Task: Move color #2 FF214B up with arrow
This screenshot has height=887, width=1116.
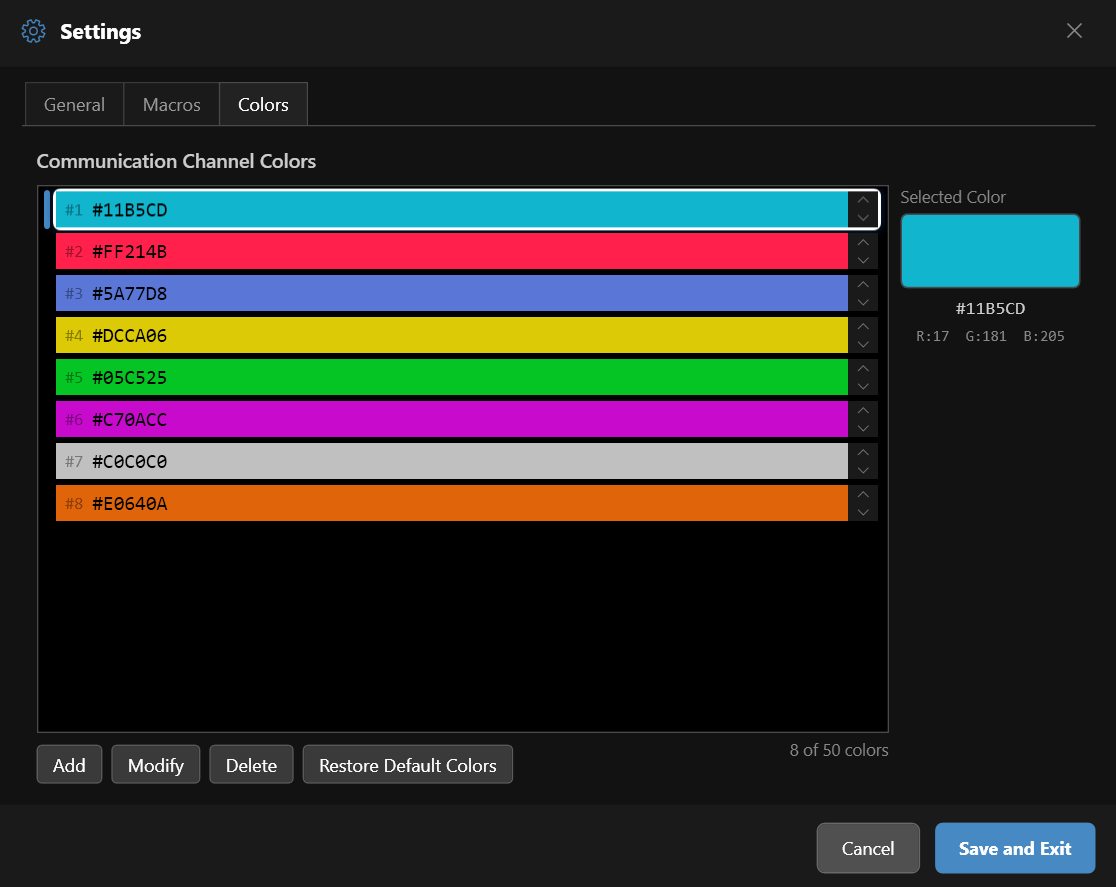Action: coord(863,243)
